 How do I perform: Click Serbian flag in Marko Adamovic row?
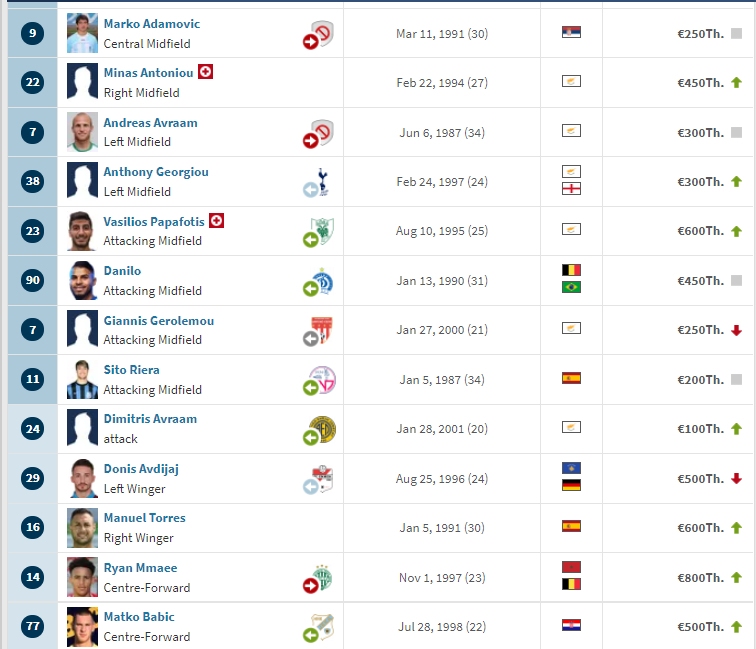pyautogui.click(x=571, y=32)
